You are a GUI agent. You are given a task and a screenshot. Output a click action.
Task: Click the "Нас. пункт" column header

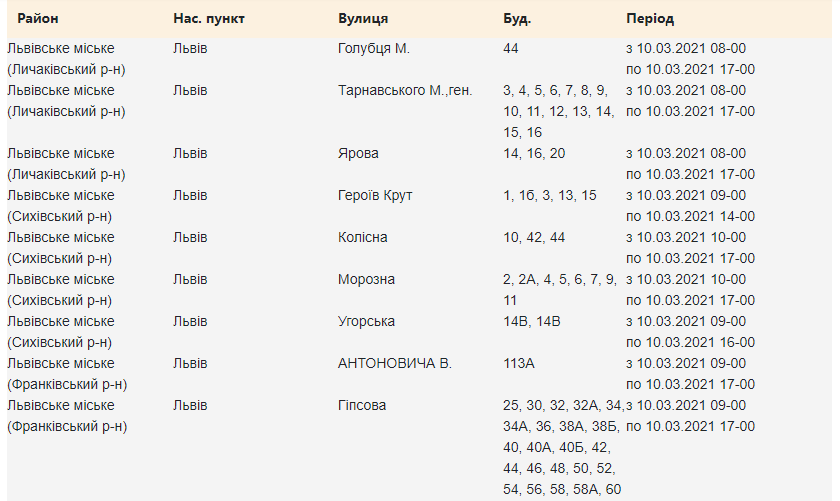209,19
